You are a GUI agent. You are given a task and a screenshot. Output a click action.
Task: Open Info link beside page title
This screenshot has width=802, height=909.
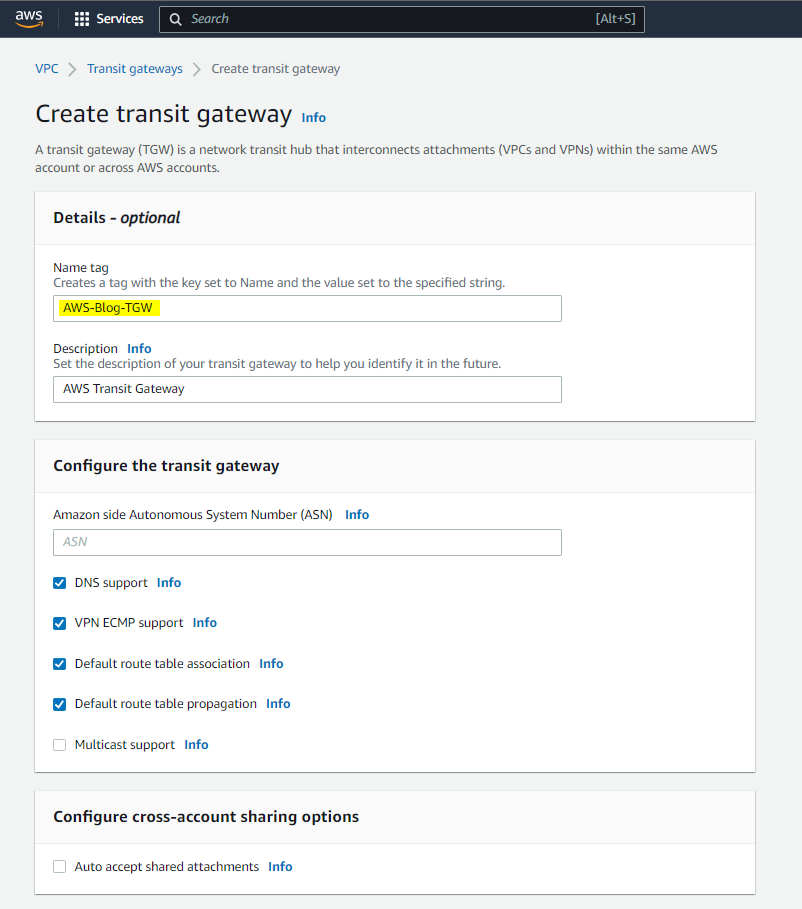[314, 117]
